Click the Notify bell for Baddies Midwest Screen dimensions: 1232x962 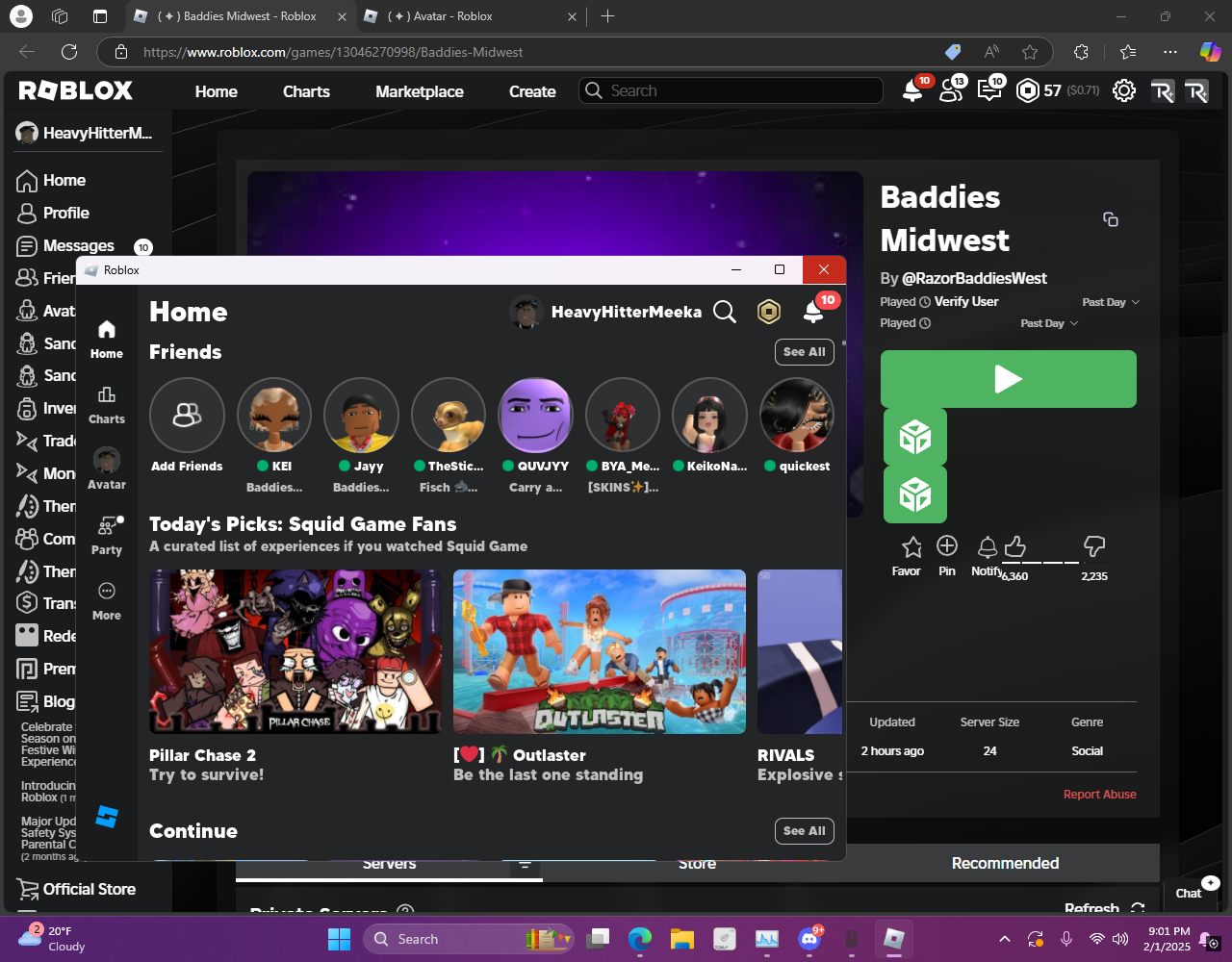click(x=988, y=547)
